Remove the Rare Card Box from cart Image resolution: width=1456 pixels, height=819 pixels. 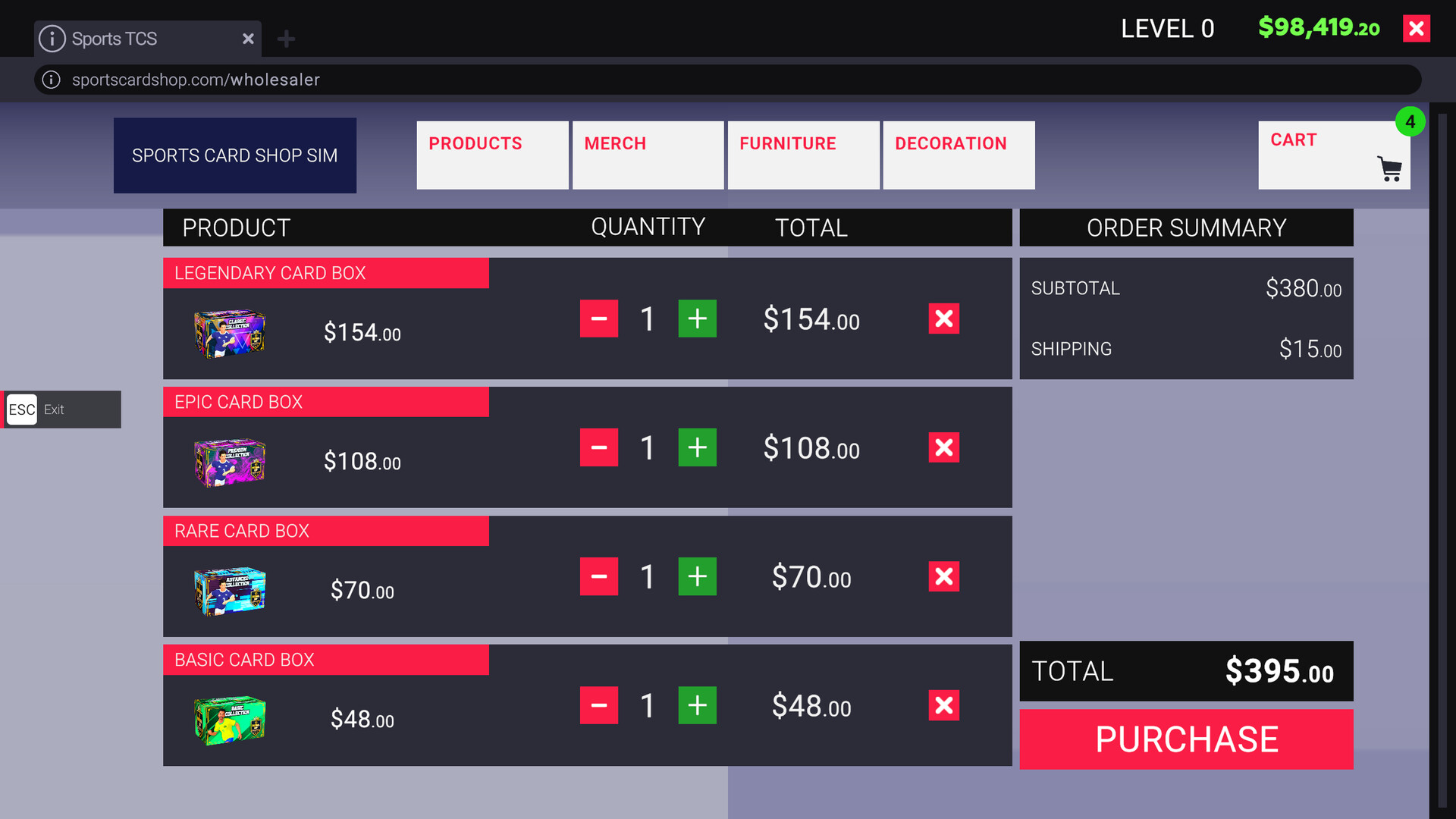(x=943, y=576)
